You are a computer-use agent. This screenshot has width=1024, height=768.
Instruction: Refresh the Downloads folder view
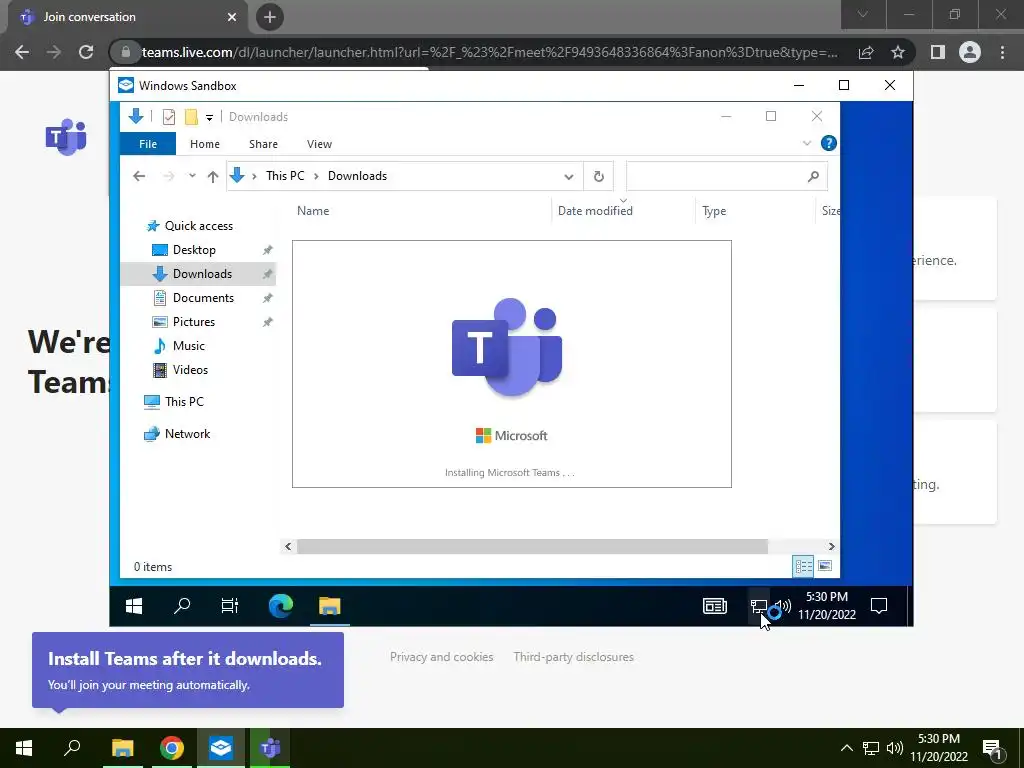tap(598, 176)
